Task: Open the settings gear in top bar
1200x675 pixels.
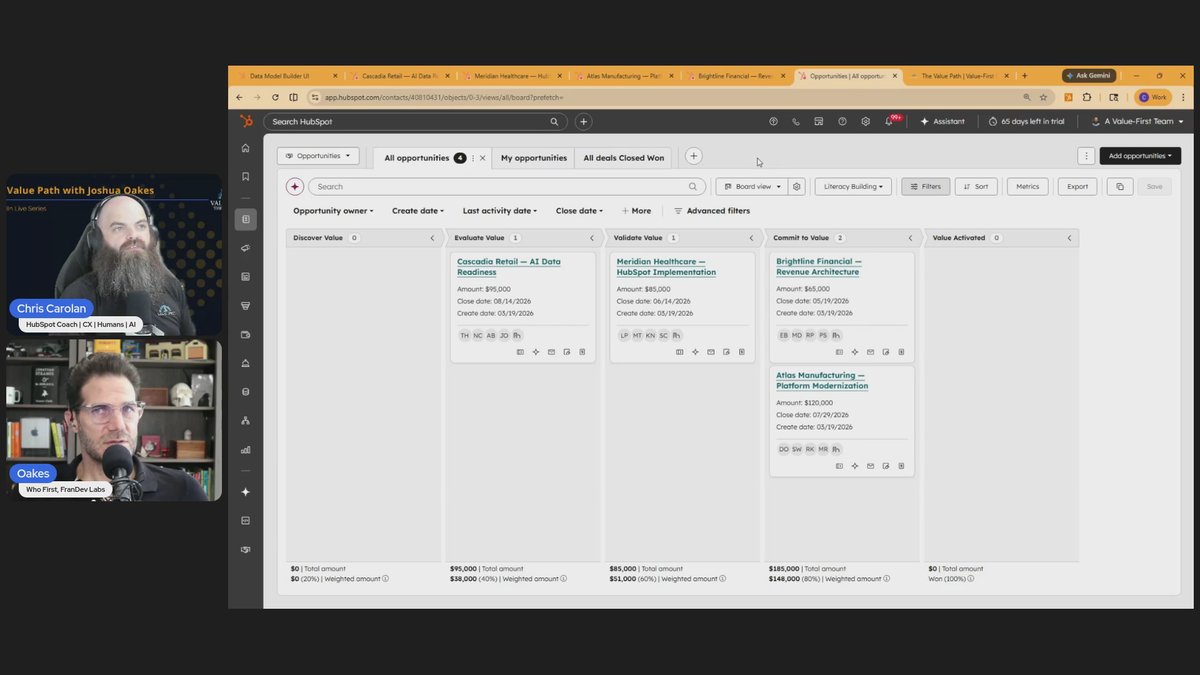Action: coord(865,121)
